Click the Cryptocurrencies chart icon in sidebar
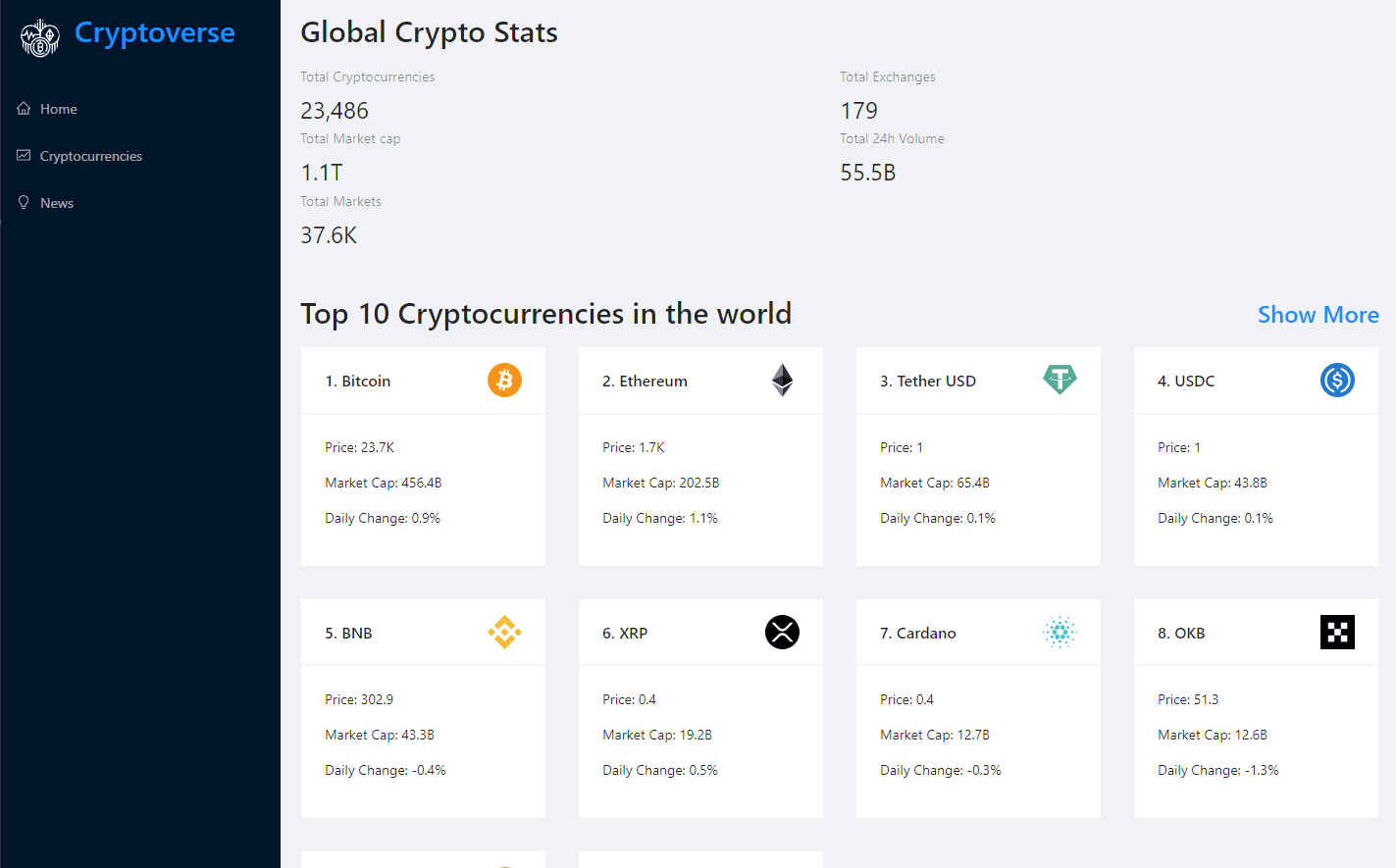1396x868 pixels. click(x=24, y=155)
